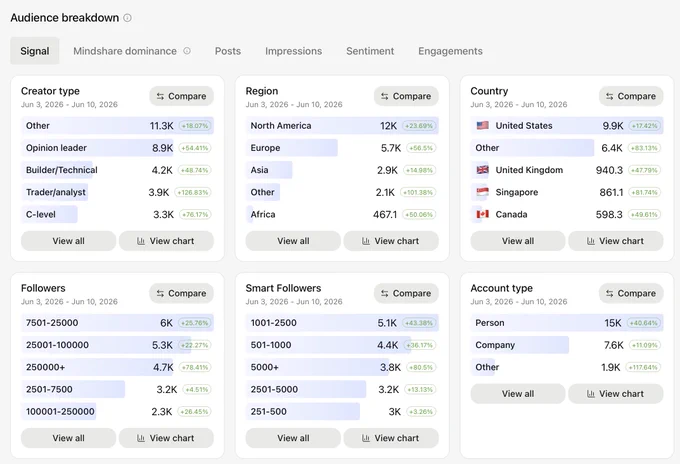Click the North America row

pyautogui.click(x=342, y=125)
